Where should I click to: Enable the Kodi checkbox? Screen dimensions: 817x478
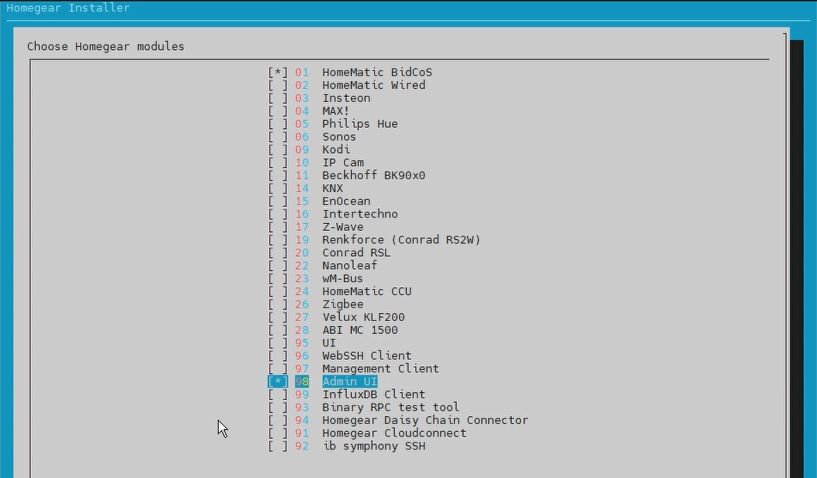tap(278, 150)
